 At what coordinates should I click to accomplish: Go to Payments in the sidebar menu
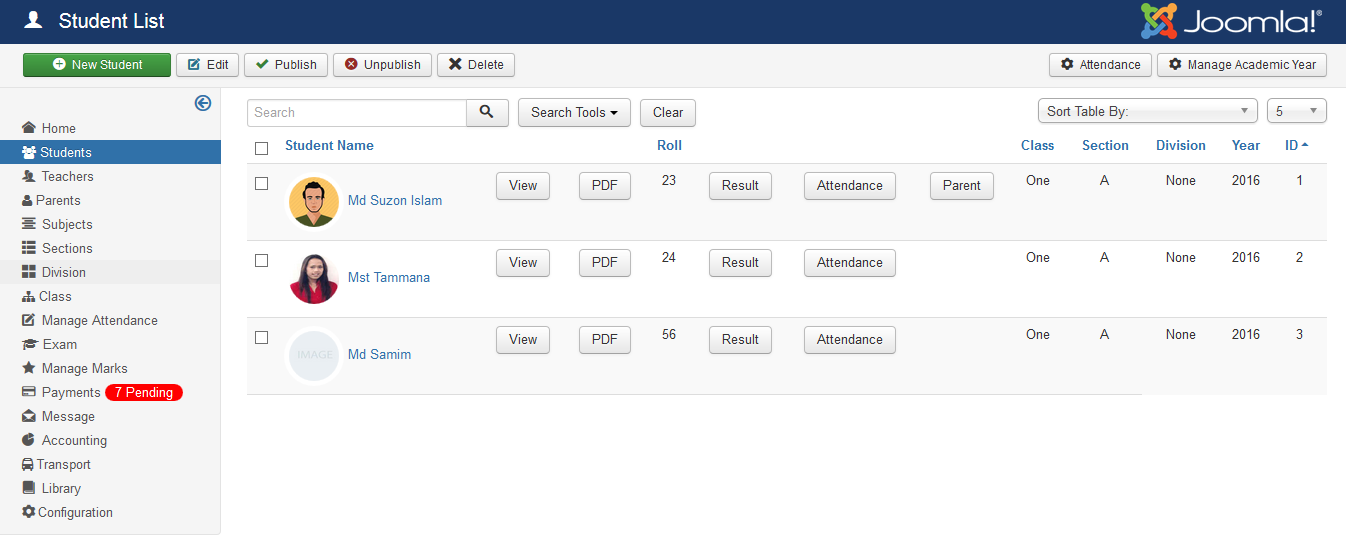click(71, 392)
